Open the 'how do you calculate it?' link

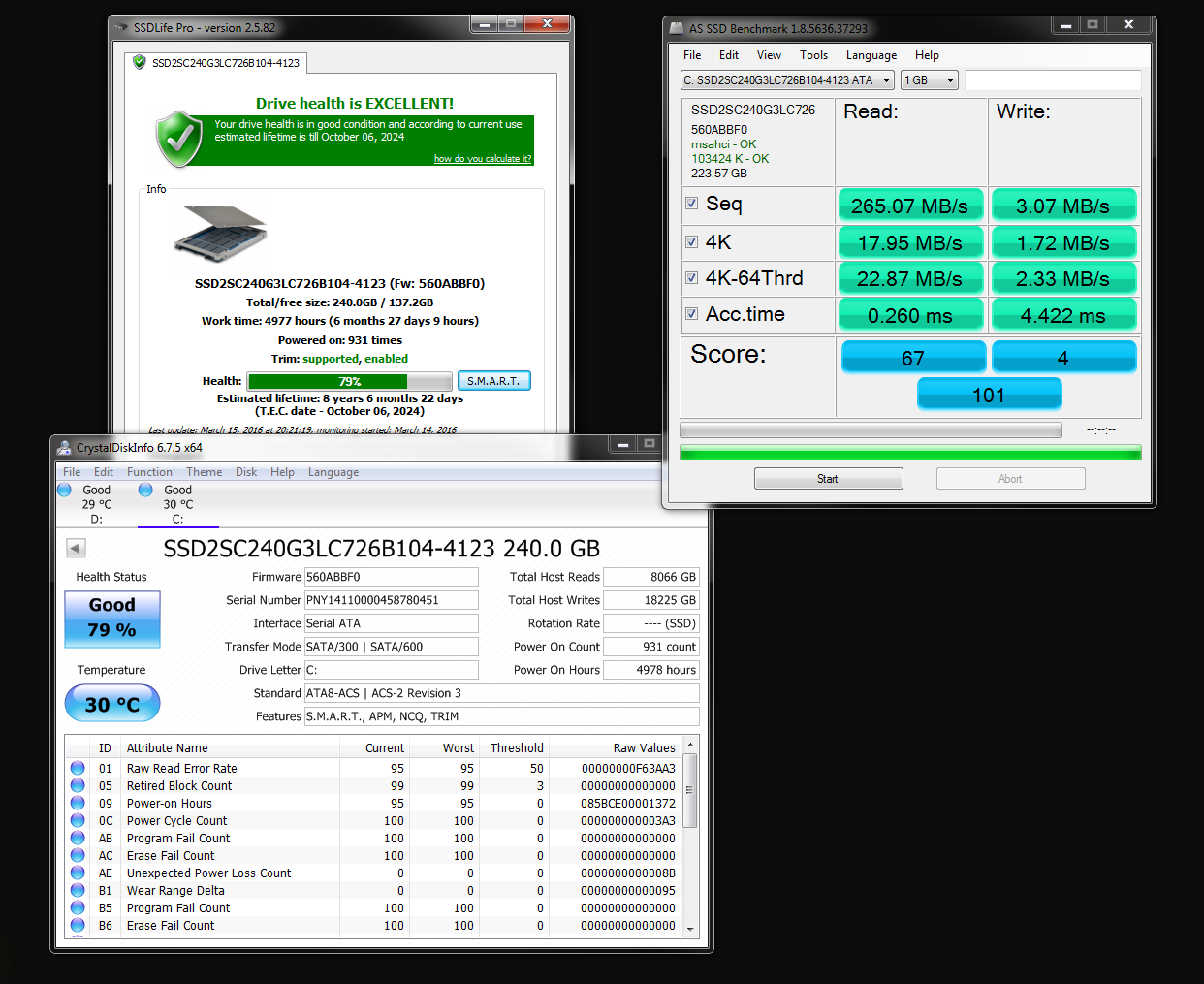[x=483, y=159]
